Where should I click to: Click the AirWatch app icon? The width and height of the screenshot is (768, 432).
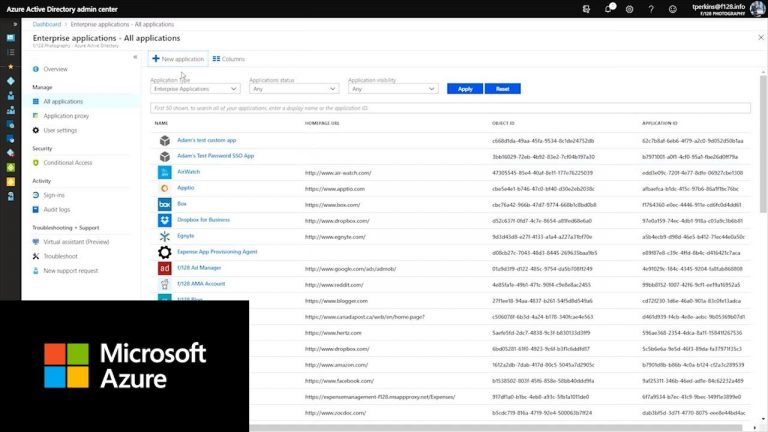click(x=165, y=172)
